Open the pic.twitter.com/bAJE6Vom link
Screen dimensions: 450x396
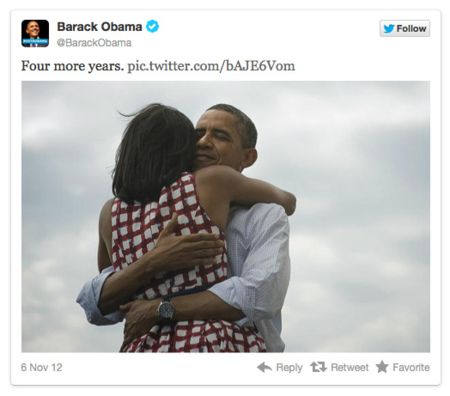[x=211, y=66]
